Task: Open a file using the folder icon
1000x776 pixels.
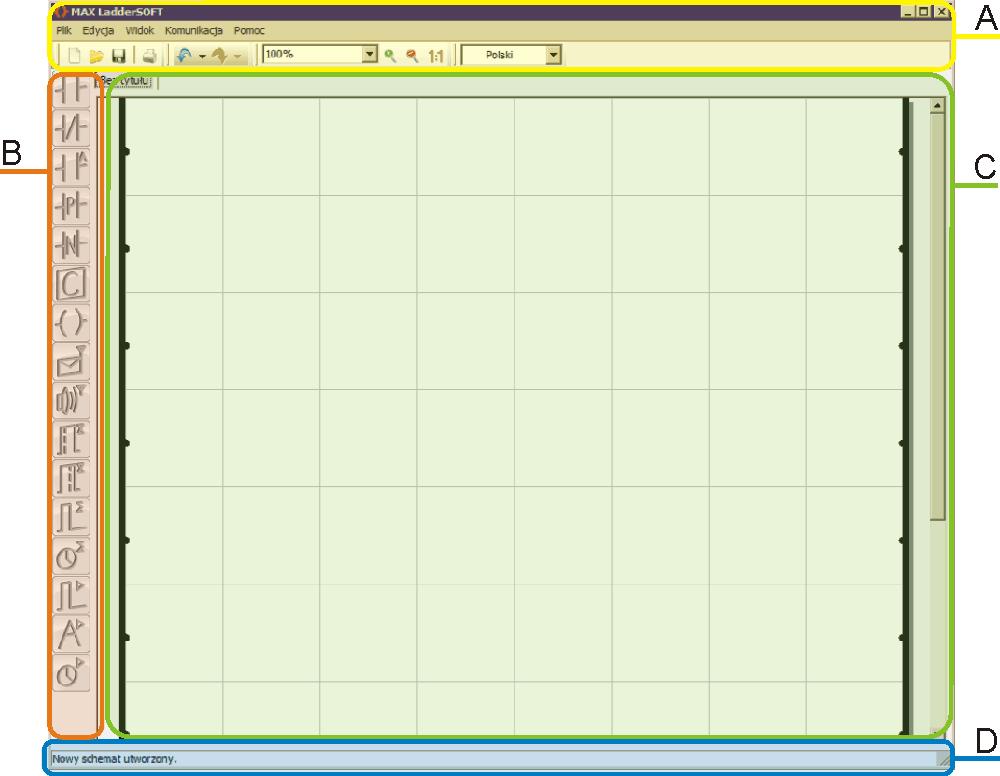Action: 96,56
